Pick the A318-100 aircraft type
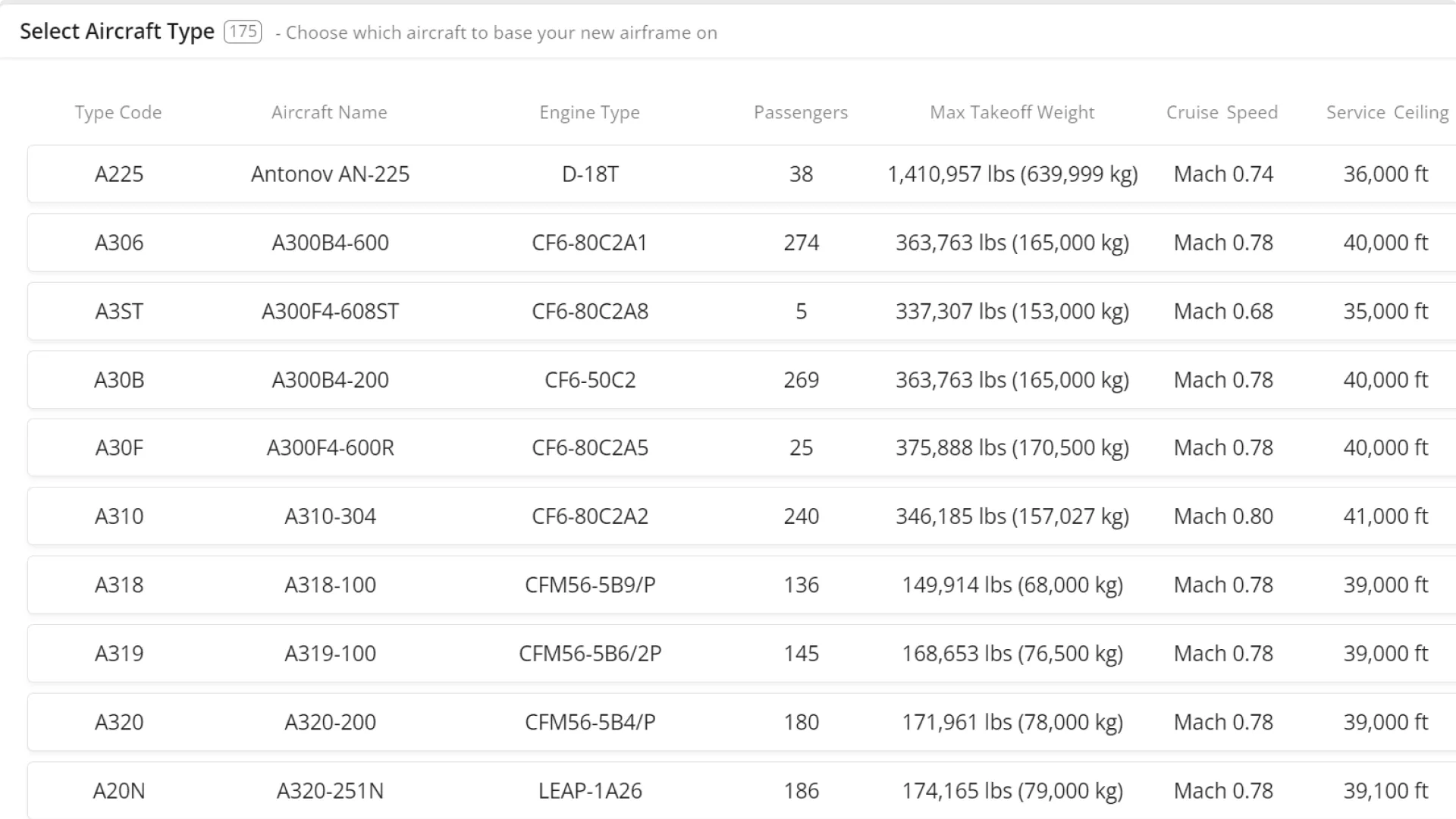The image size is (1456, 819). click(330, 585)
